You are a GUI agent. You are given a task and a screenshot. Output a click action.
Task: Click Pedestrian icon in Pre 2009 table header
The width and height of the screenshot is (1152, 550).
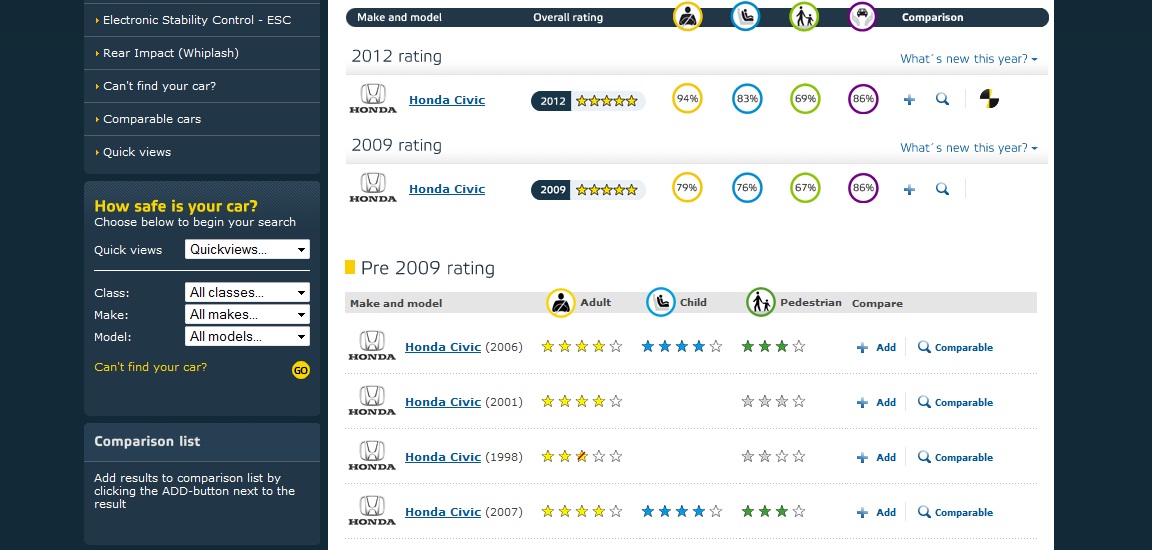pos(760,302)
